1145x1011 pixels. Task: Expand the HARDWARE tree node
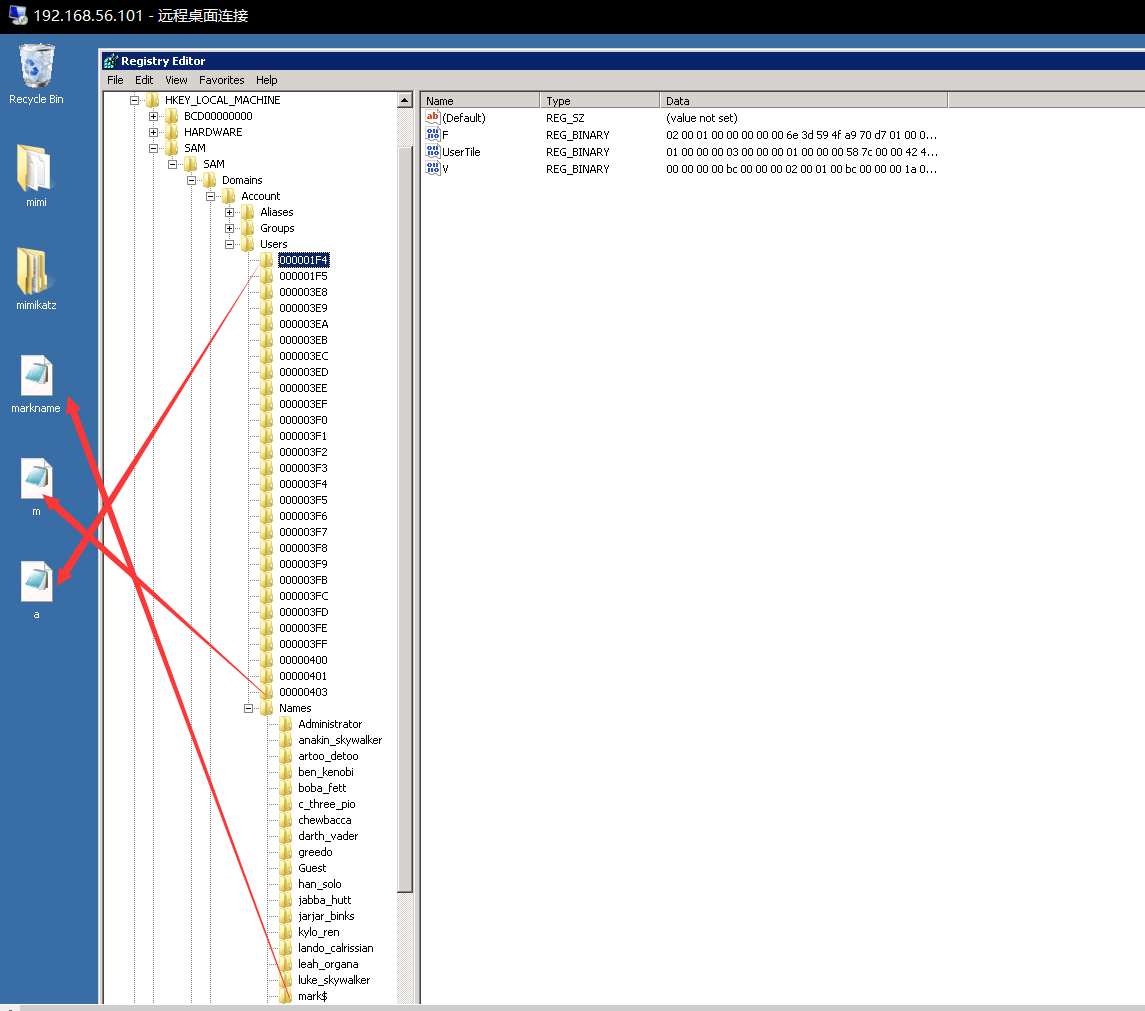pyautogui.click(x=153, y=132)
